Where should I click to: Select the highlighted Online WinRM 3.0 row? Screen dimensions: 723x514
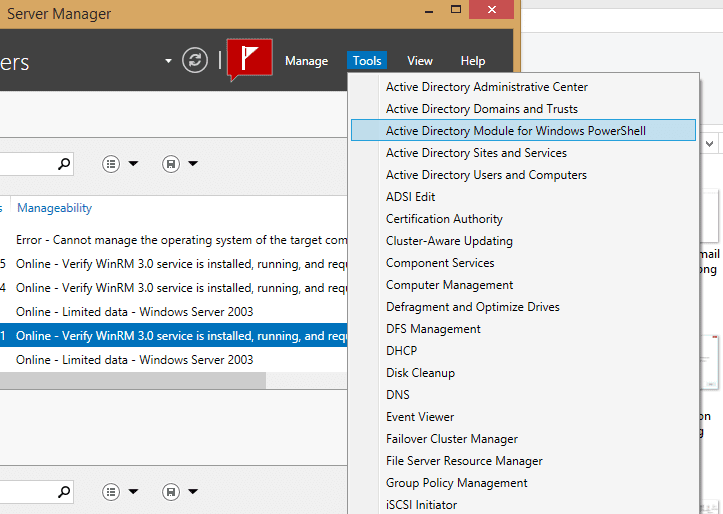(x=173, y=336)
